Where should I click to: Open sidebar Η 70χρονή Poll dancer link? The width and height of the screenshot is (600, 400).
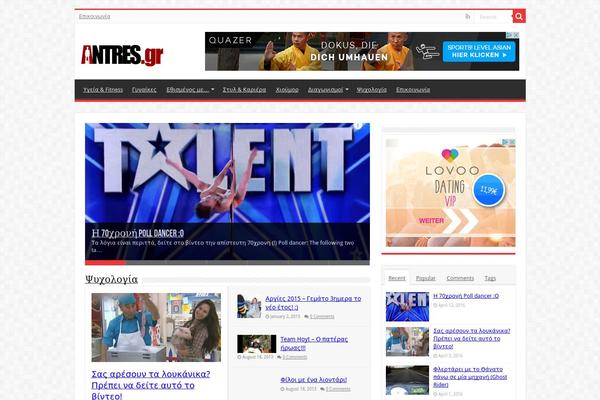click(x=466, y=296)
